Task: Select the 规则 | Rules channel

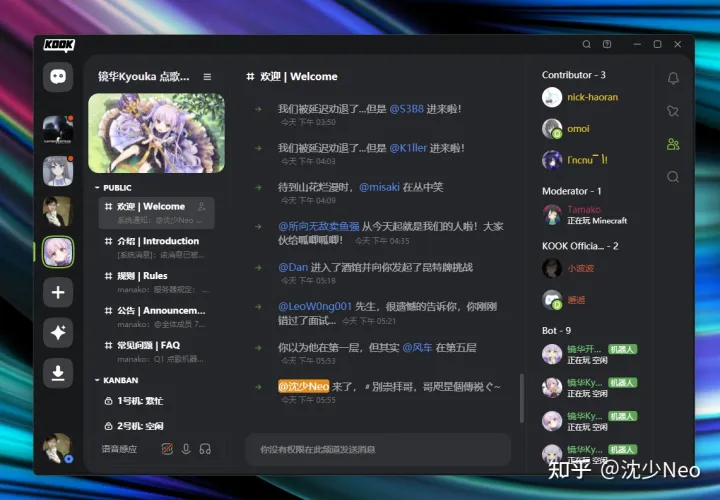Action: [x=142, y=276]
